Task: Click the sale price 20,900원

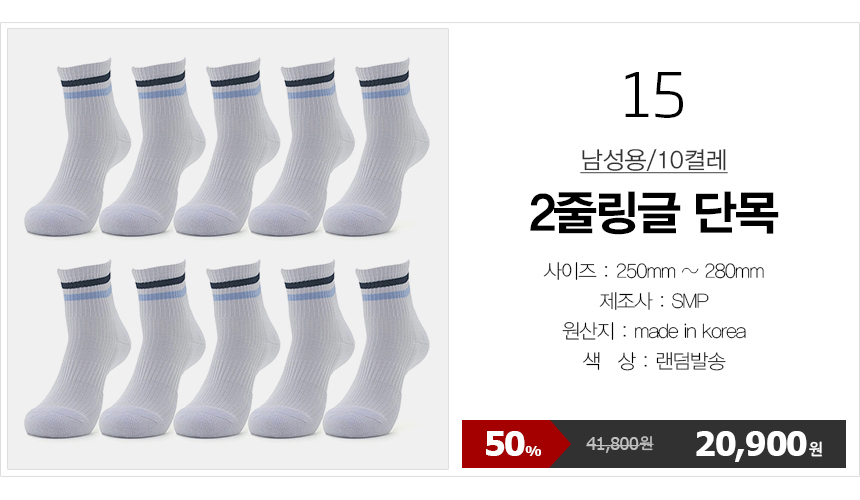Action: tap(759, 444)
